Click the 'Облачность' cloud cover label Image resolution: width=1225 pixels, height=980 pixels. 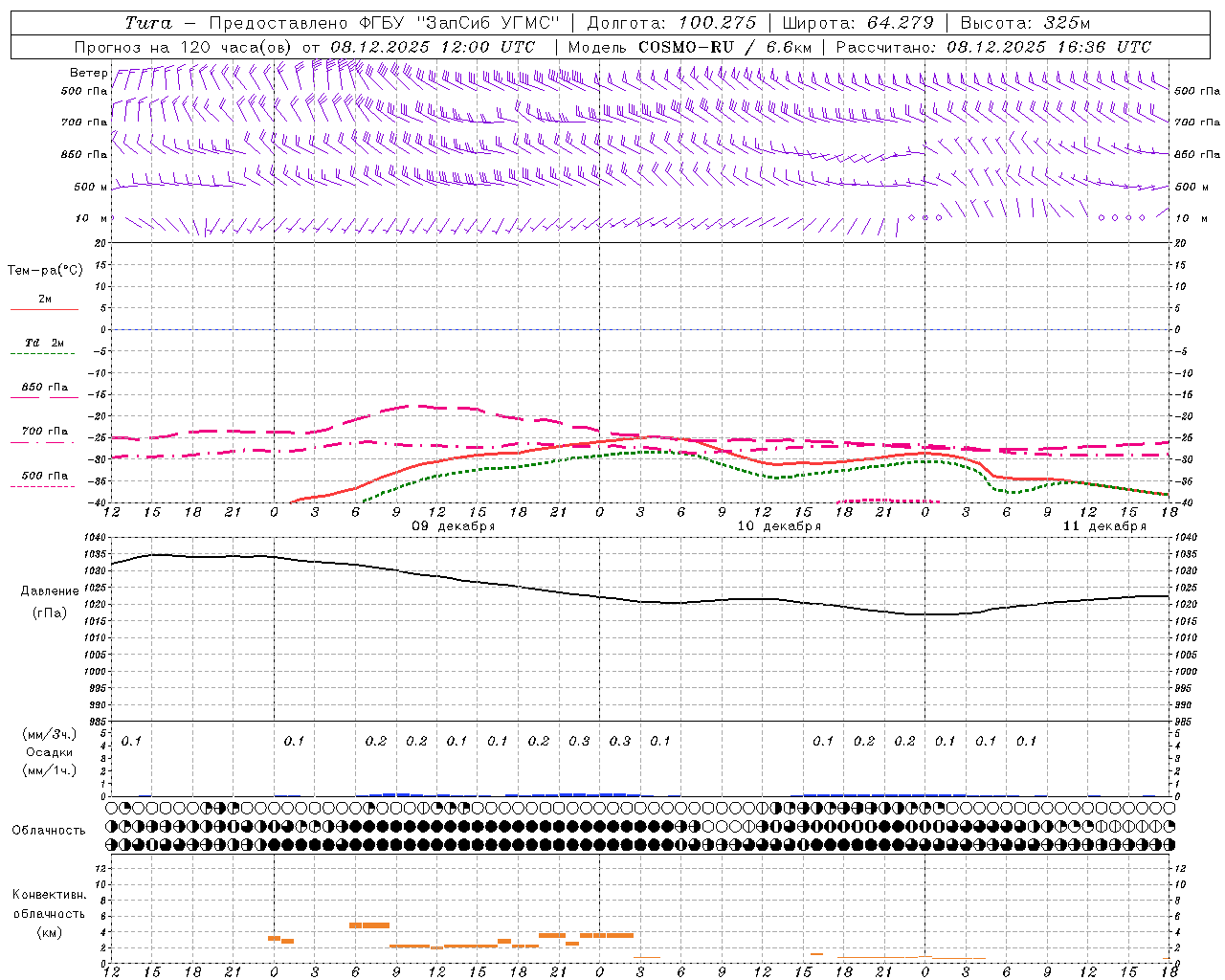[49, 830]
